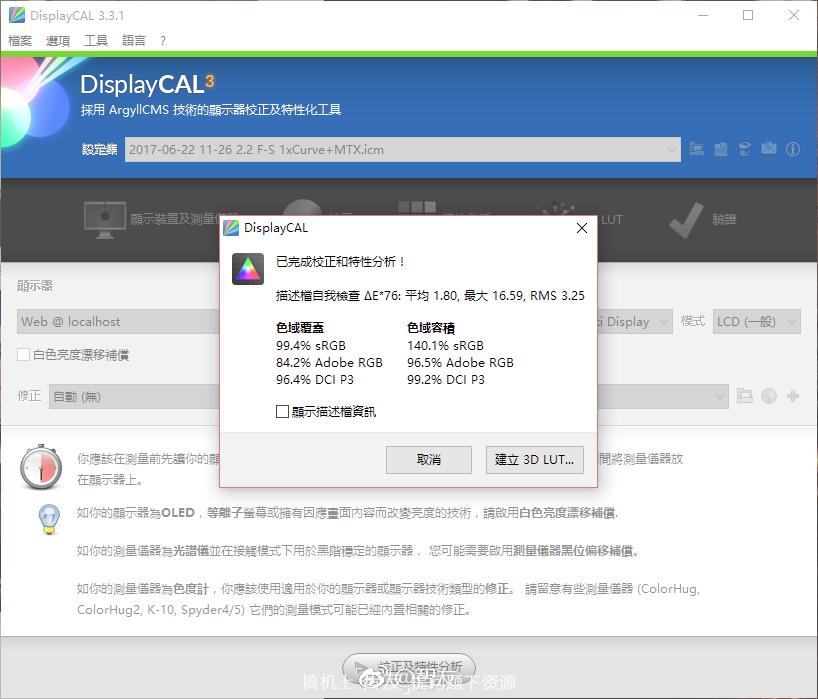The image size is (818, 699).
Task: Click the circled info icon beside settings
Action: [791, 148]
